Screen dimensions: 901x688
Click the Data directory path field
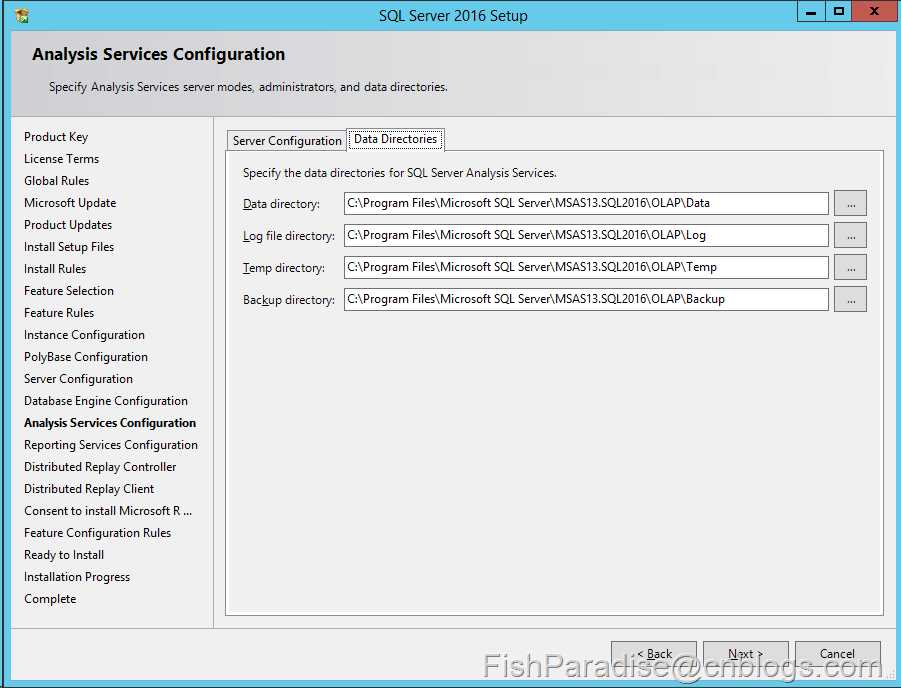point(586,203)
